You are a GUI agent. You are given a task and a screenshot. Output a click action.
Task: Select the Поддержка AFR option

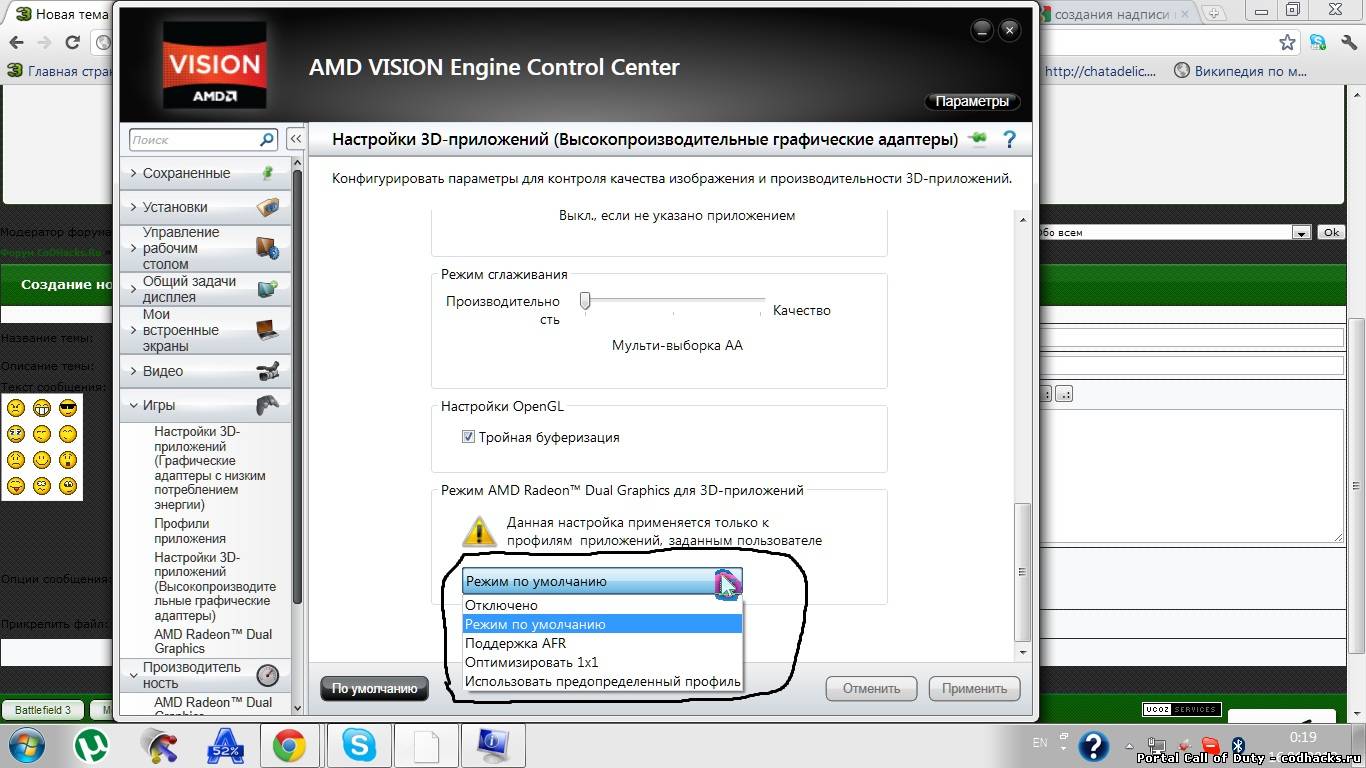[x=603, y=643]
